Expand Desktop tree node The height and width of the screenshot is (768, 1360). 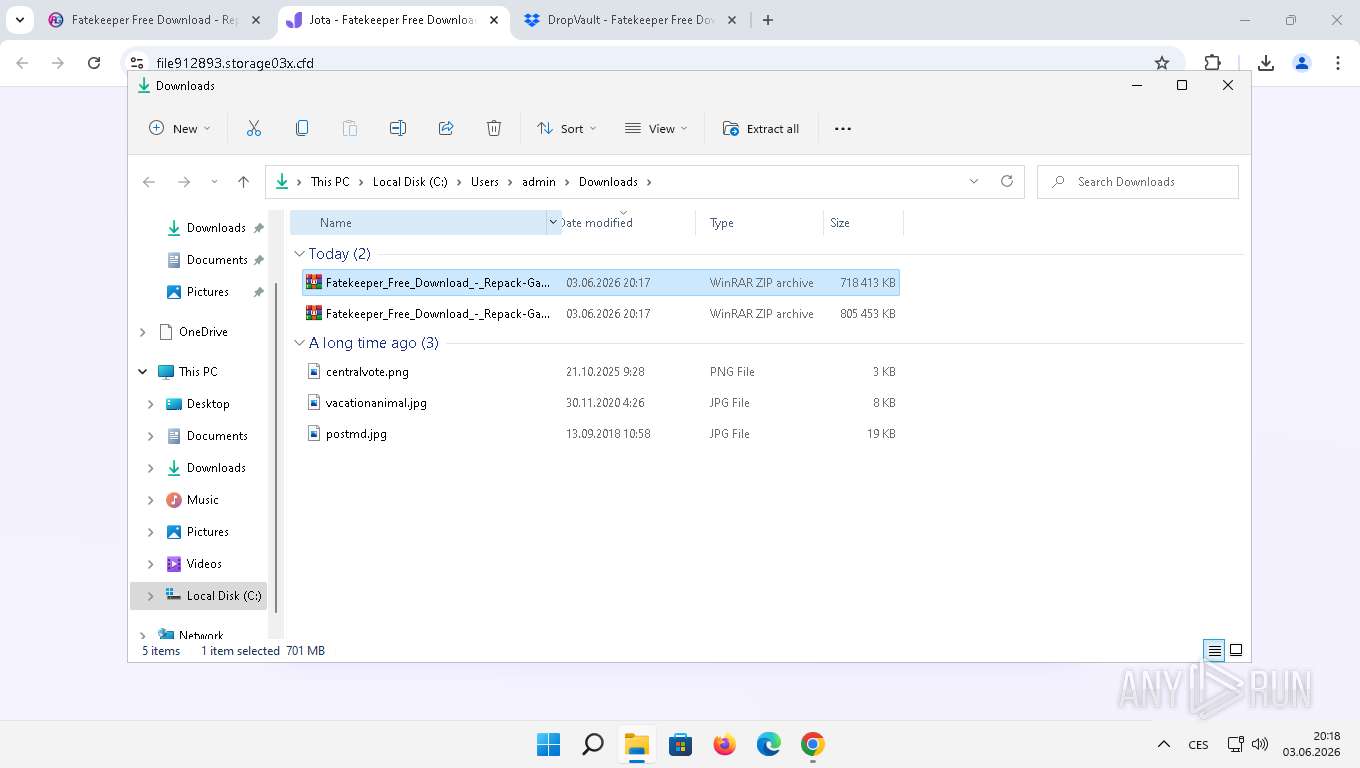(x=150, y=404)
